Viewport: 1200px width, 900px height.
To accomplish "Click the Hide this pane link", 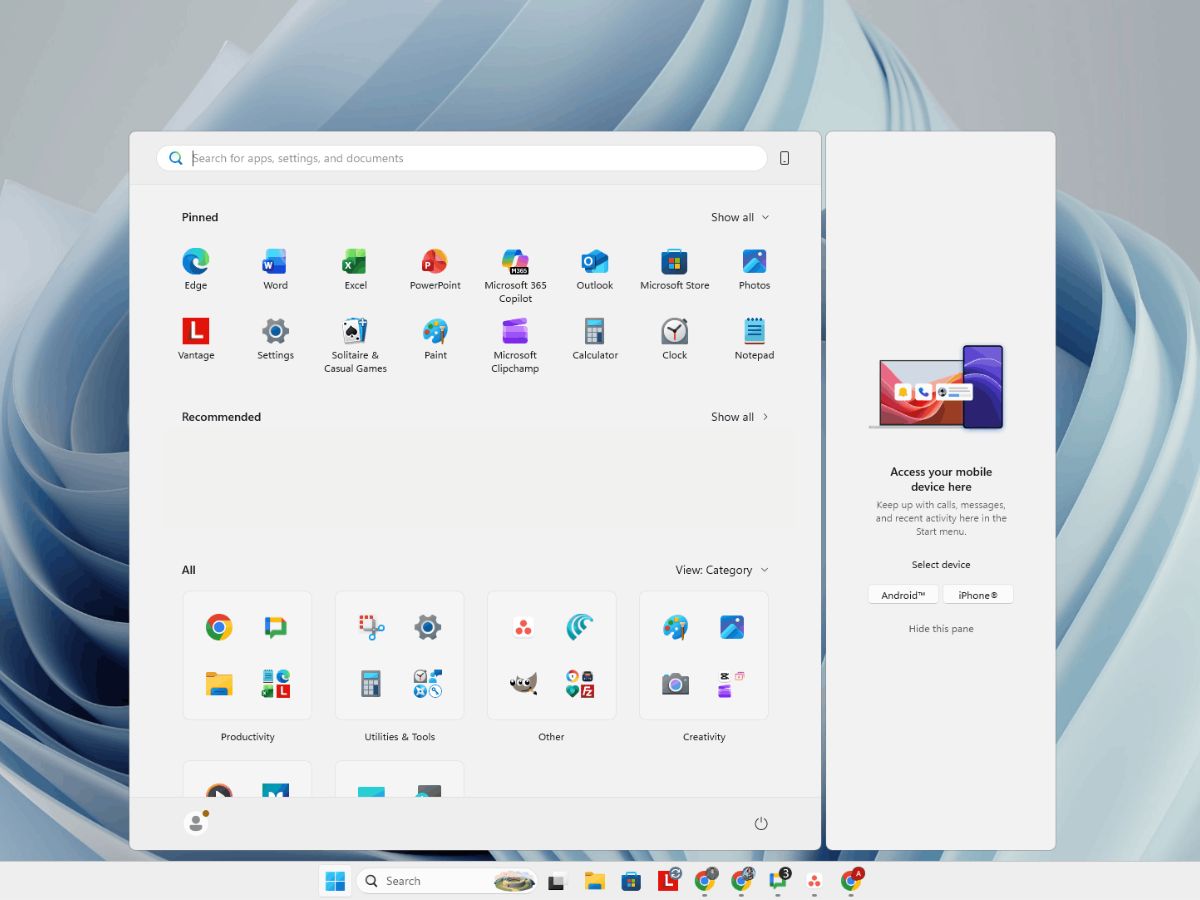I will click(941, 629).
